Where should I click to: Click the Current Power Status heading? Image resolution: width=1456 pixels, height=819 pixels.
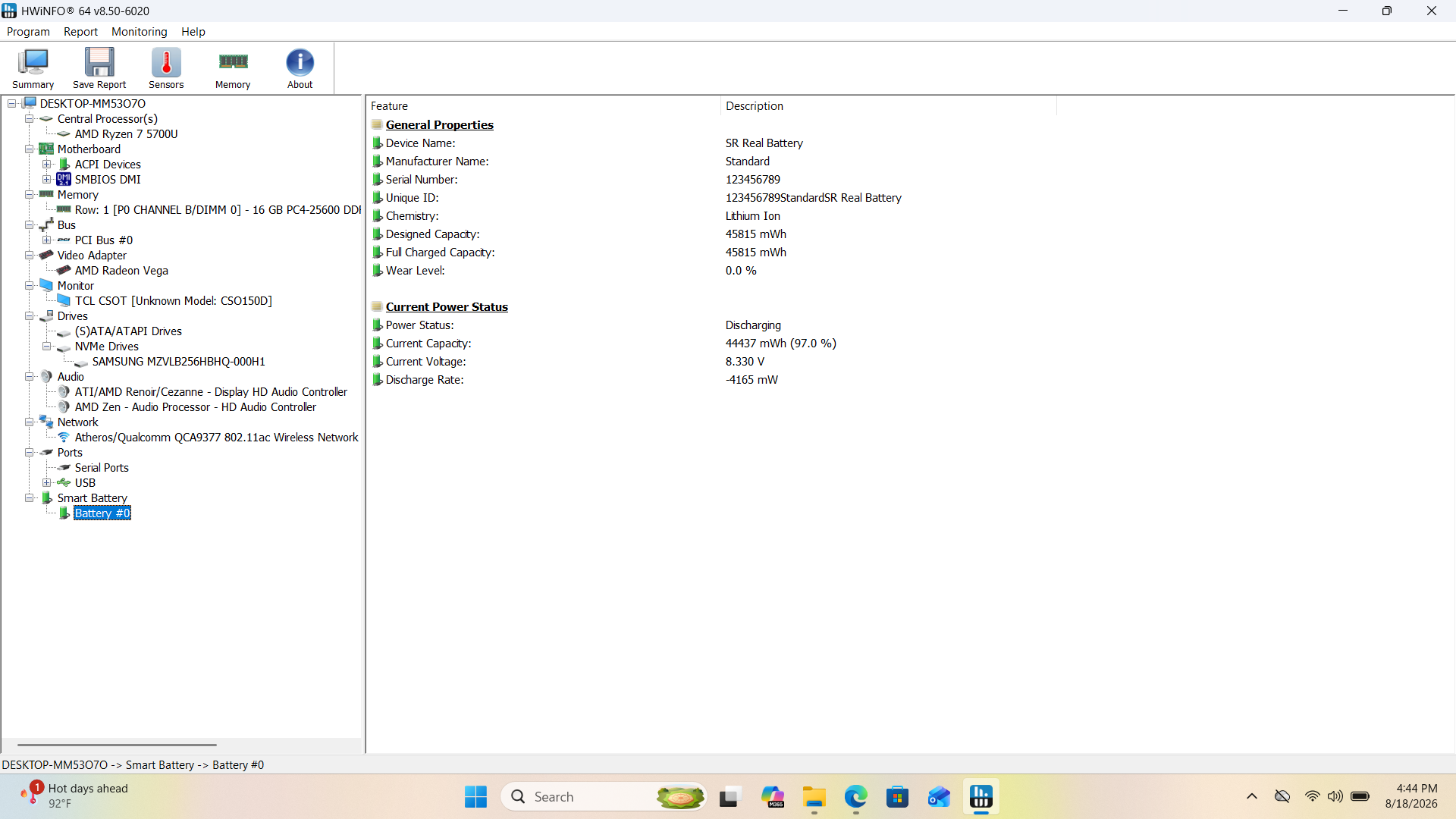click(447, 306)
